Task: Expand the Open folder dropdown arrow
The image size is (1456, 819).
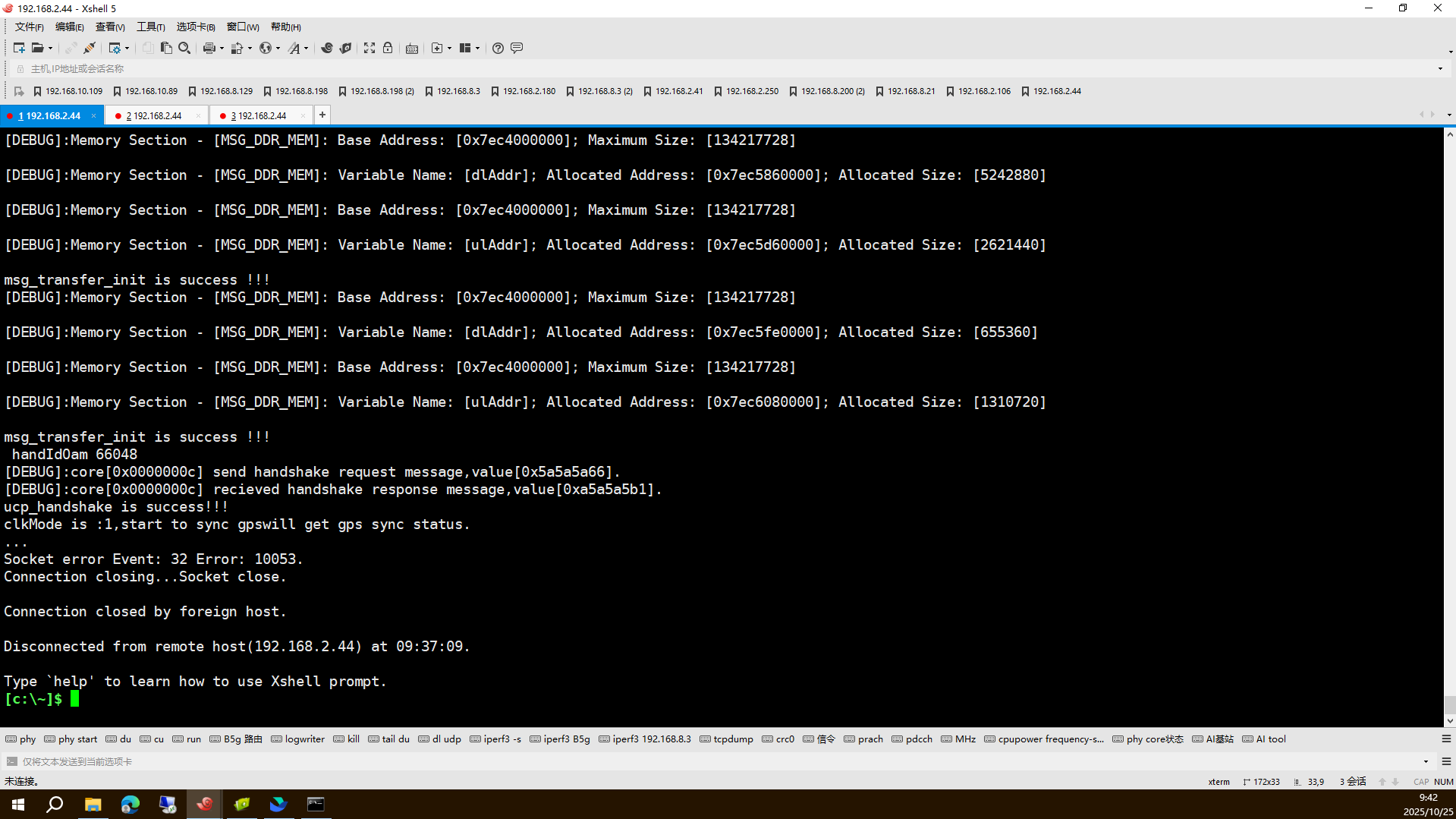Action: (x=51, y=48)
